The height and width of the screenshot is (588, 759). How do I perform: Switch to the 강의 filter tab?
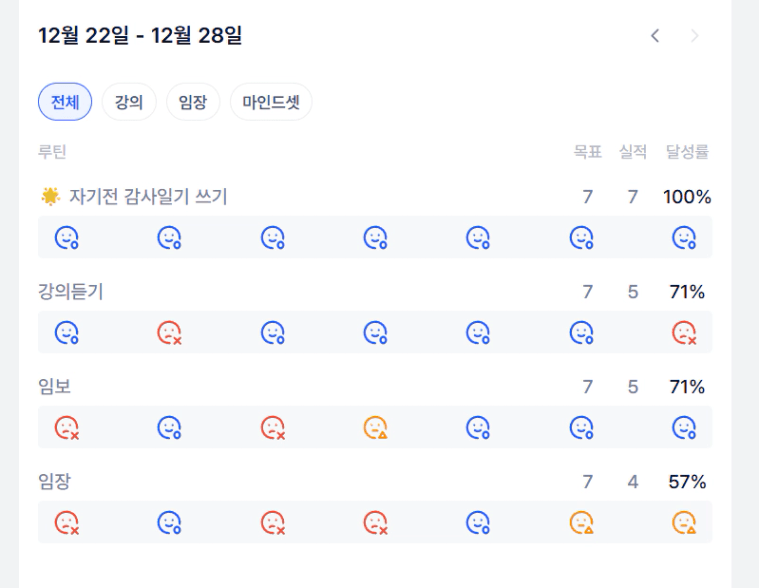tap(129, 102)
